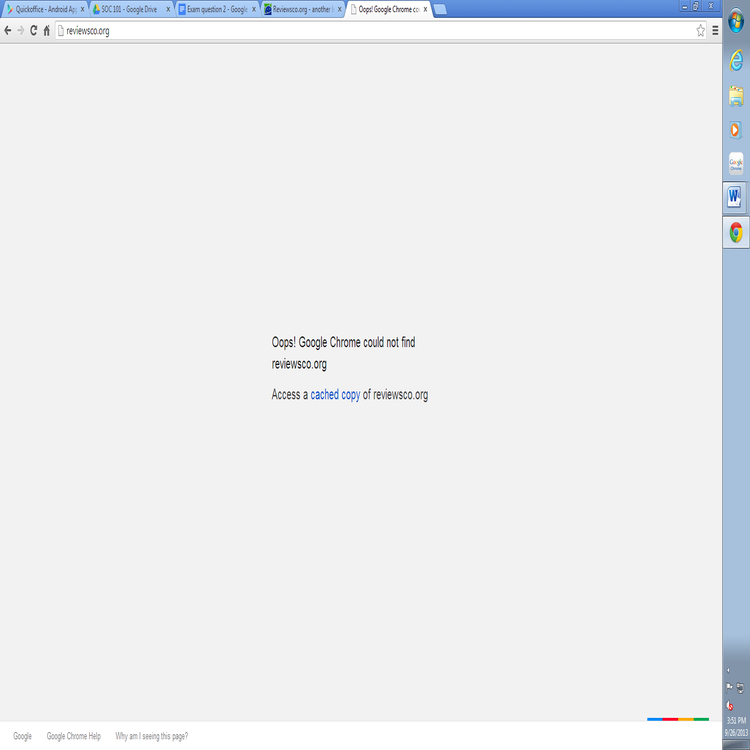The height and width of the screenshot is (750, 750).
Task: Show hidden system tray icons
Action: (728, 671)
